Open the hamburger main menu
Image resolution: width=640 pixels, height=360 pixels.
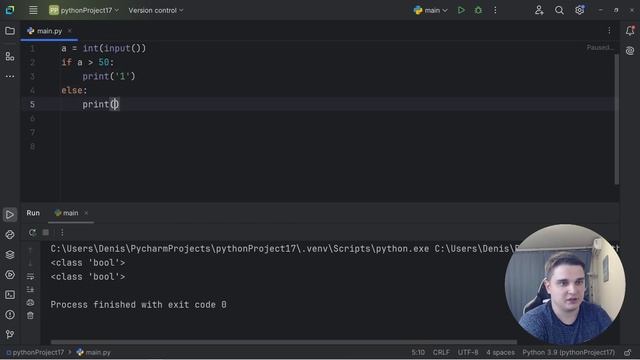[33, 10]
